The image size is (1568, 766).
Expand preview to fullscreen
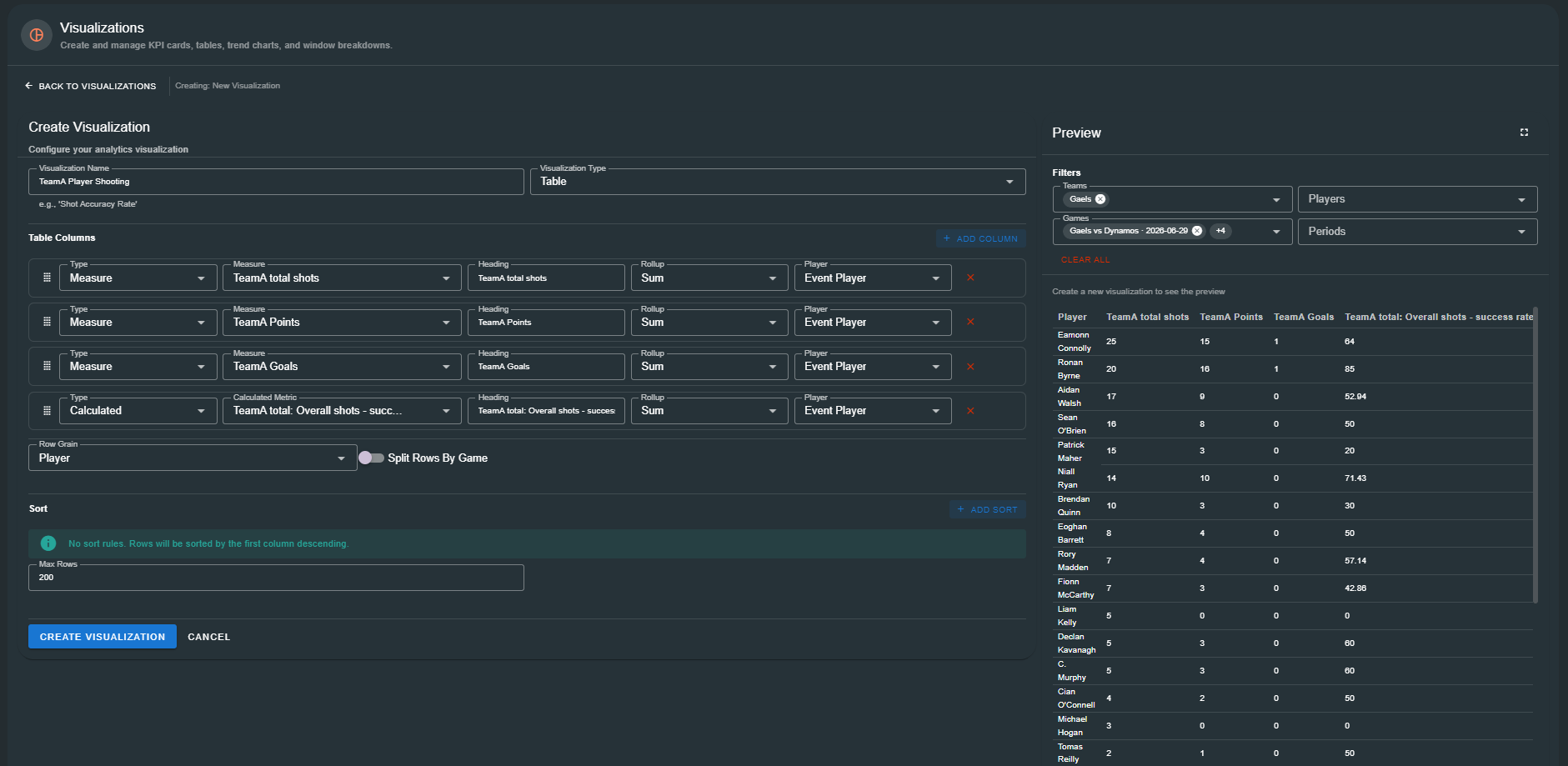tap(1524, 133)
